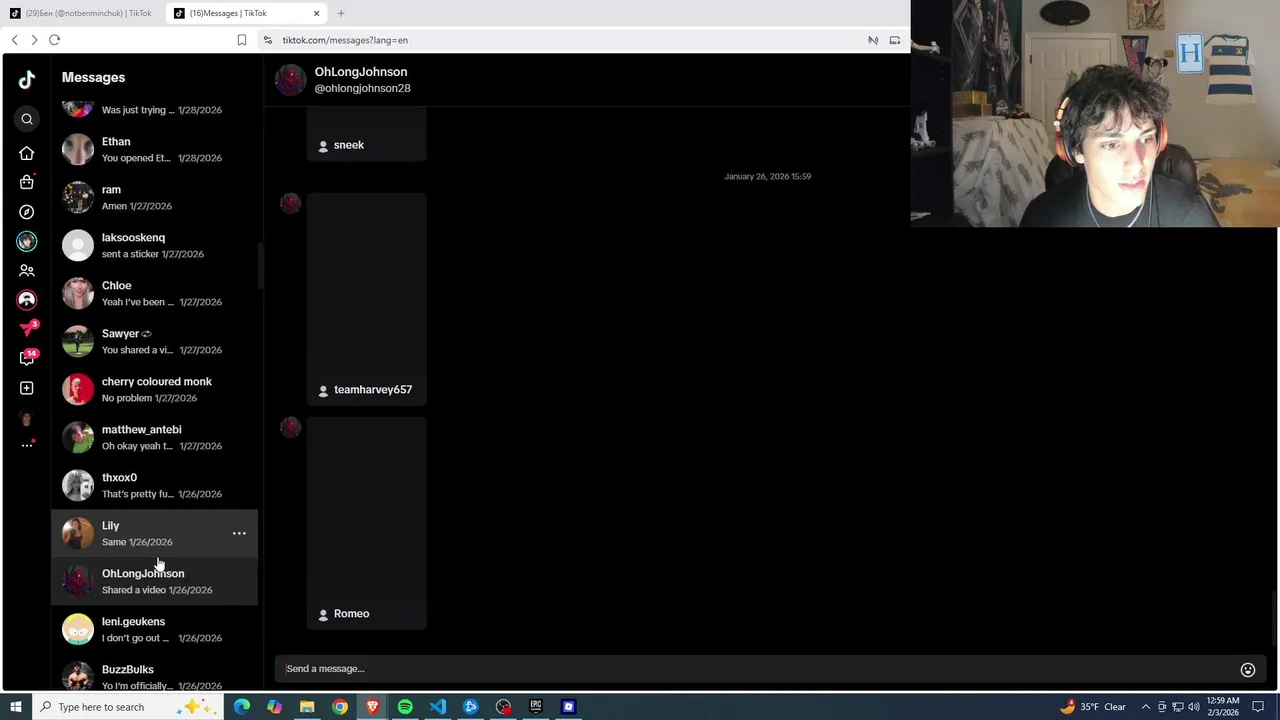Open the More dots icon in sidebar
Image resolution: width=1280 pixels, height=720 pixels.
[27, 445]
